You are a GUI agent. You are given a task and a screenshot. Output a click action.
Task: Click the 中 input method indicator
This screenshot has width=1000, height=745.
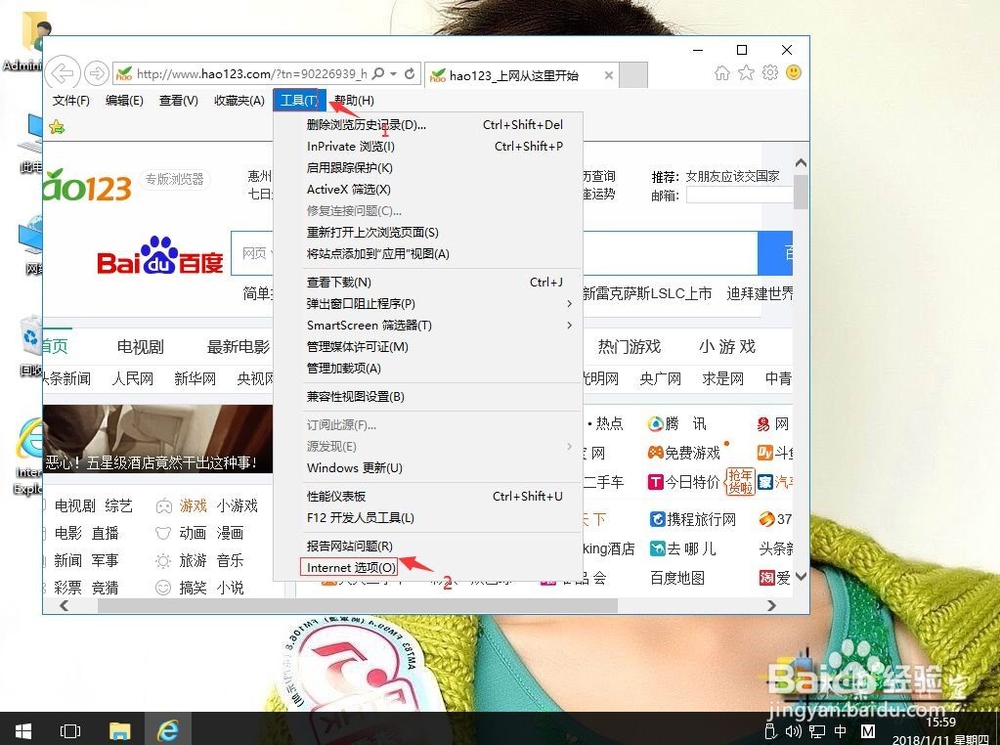pos(841,731)
